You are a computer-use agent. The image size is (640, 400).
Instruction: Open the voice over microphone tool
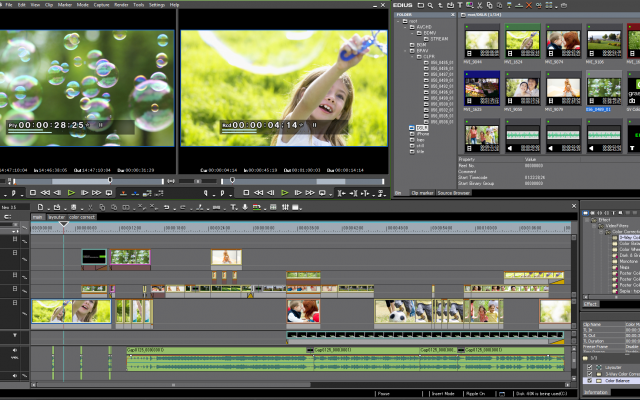pyautogui.click(x=245, y=207)
